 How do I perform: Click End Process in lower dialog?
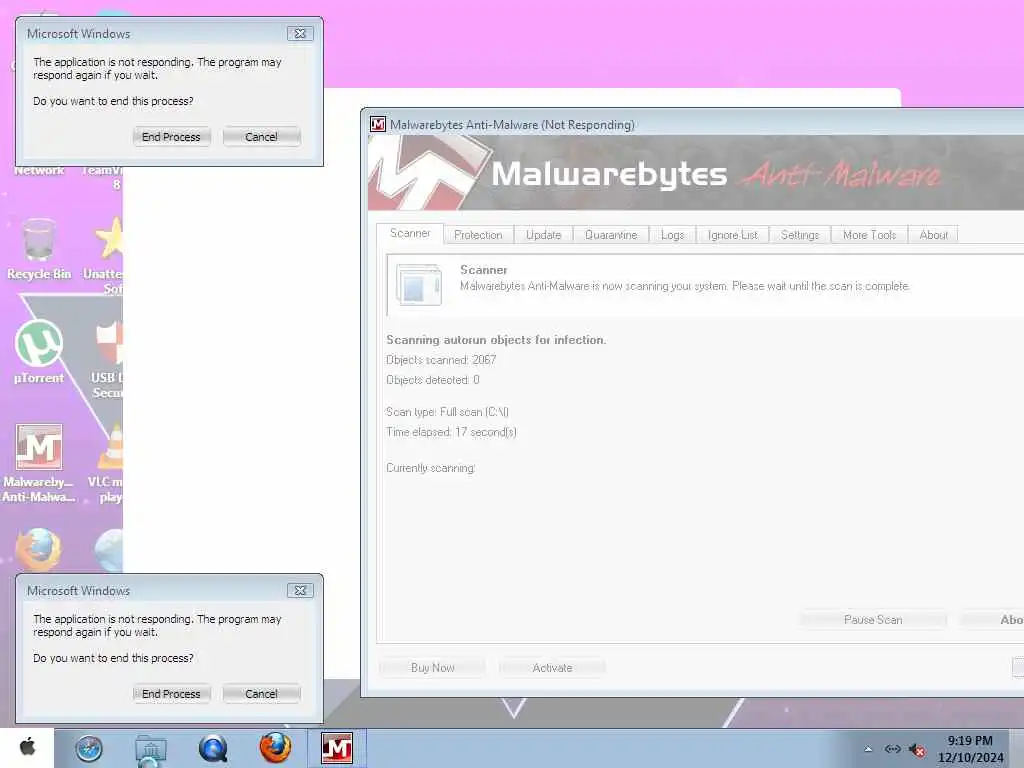pyautogui.click(x=171, y=694)
